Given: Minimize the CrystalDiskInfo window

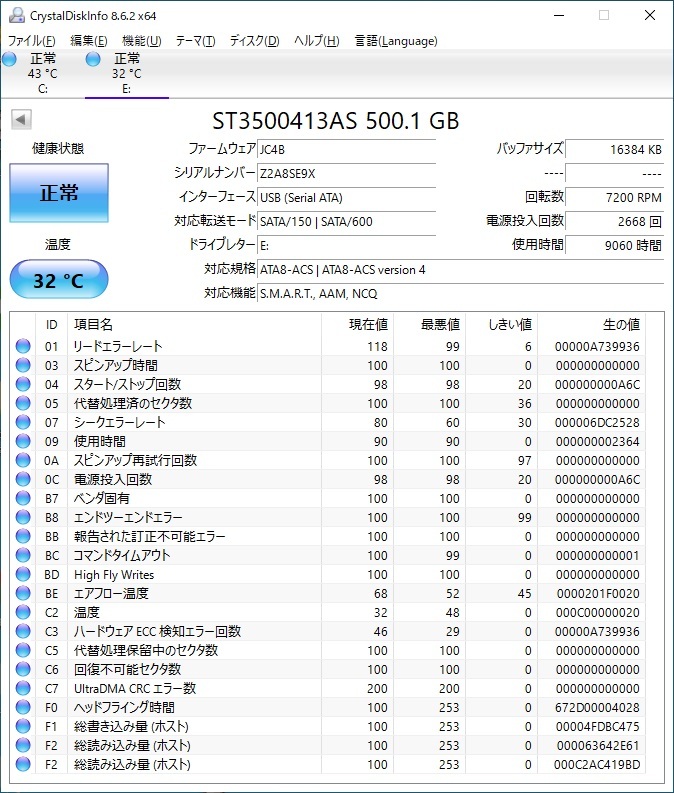Looking at the screenshot, I should click(x=559, y=15).
